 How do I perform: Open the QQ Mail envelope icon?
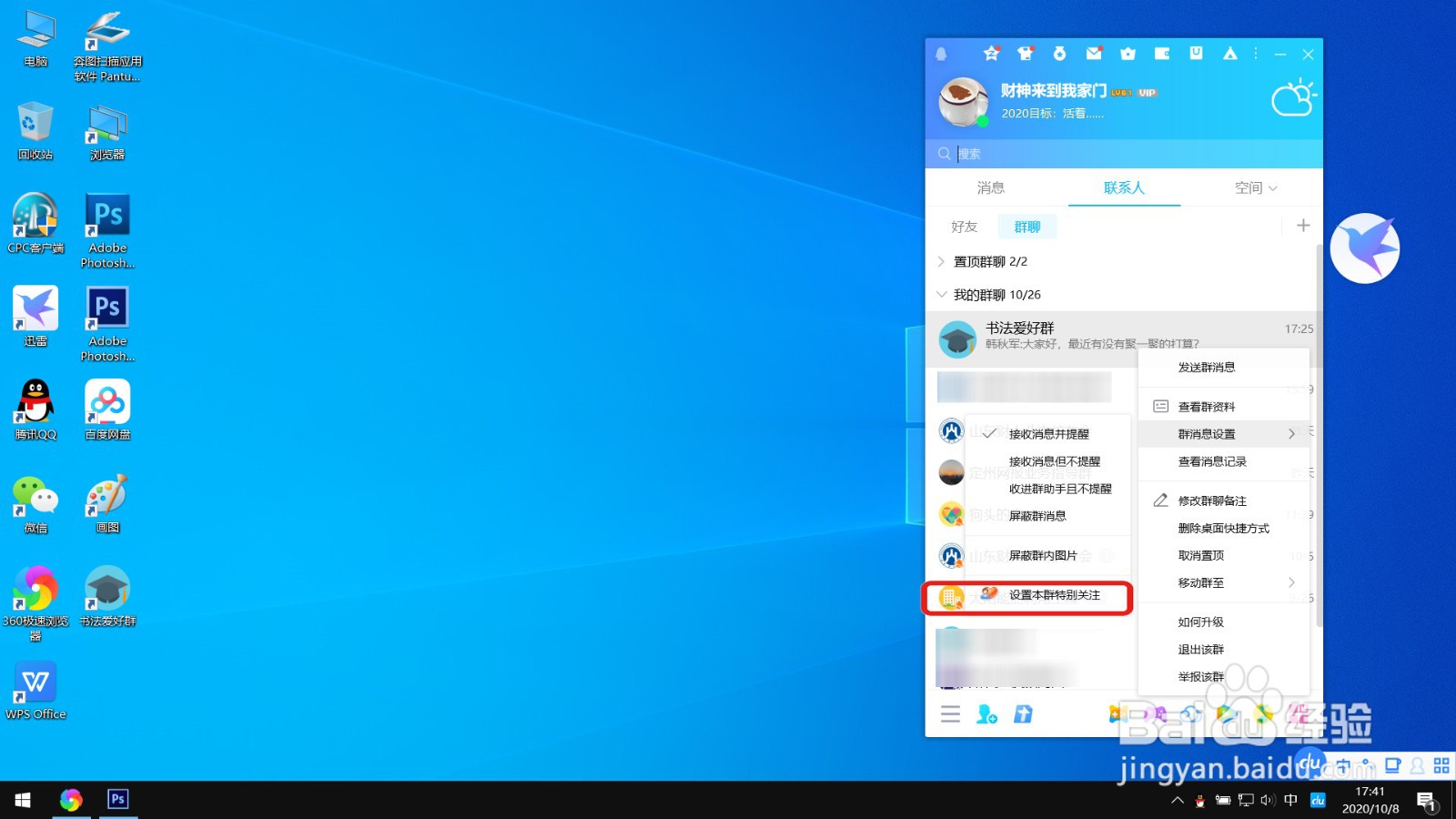(x=1094, y=54)
